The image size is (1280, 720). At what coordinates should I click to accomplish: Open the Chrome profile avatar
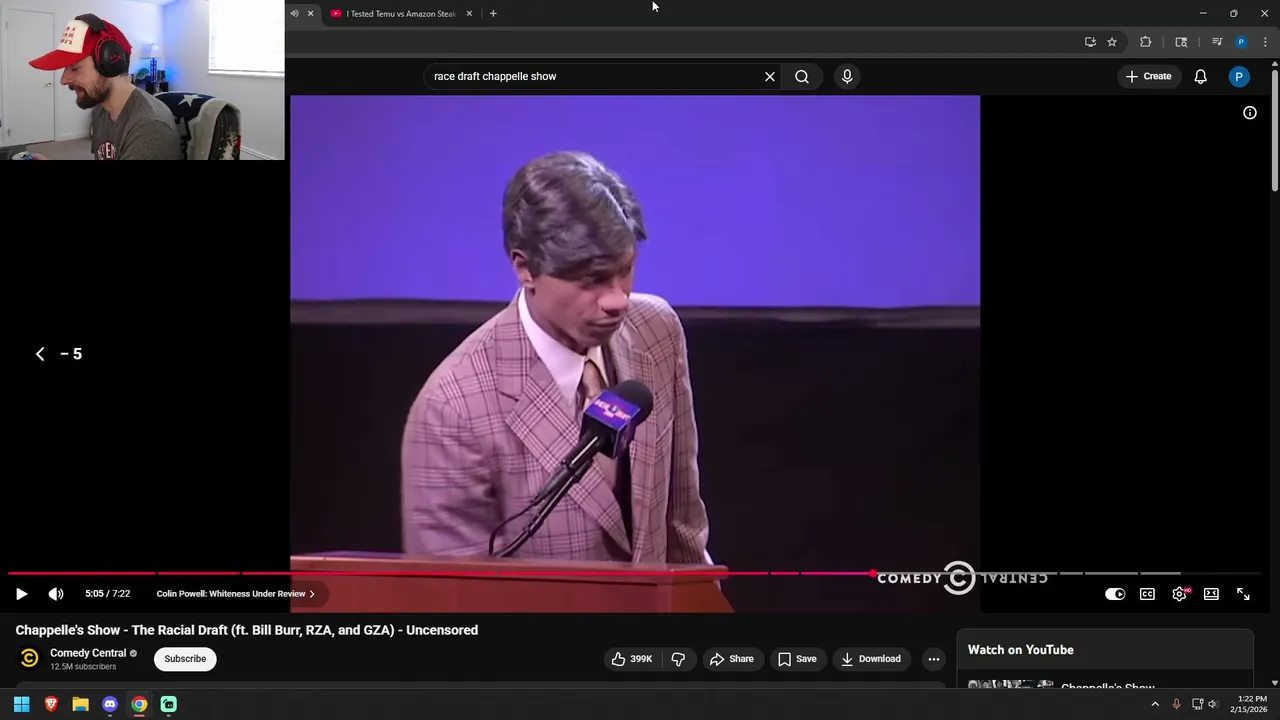(1241, 42)
